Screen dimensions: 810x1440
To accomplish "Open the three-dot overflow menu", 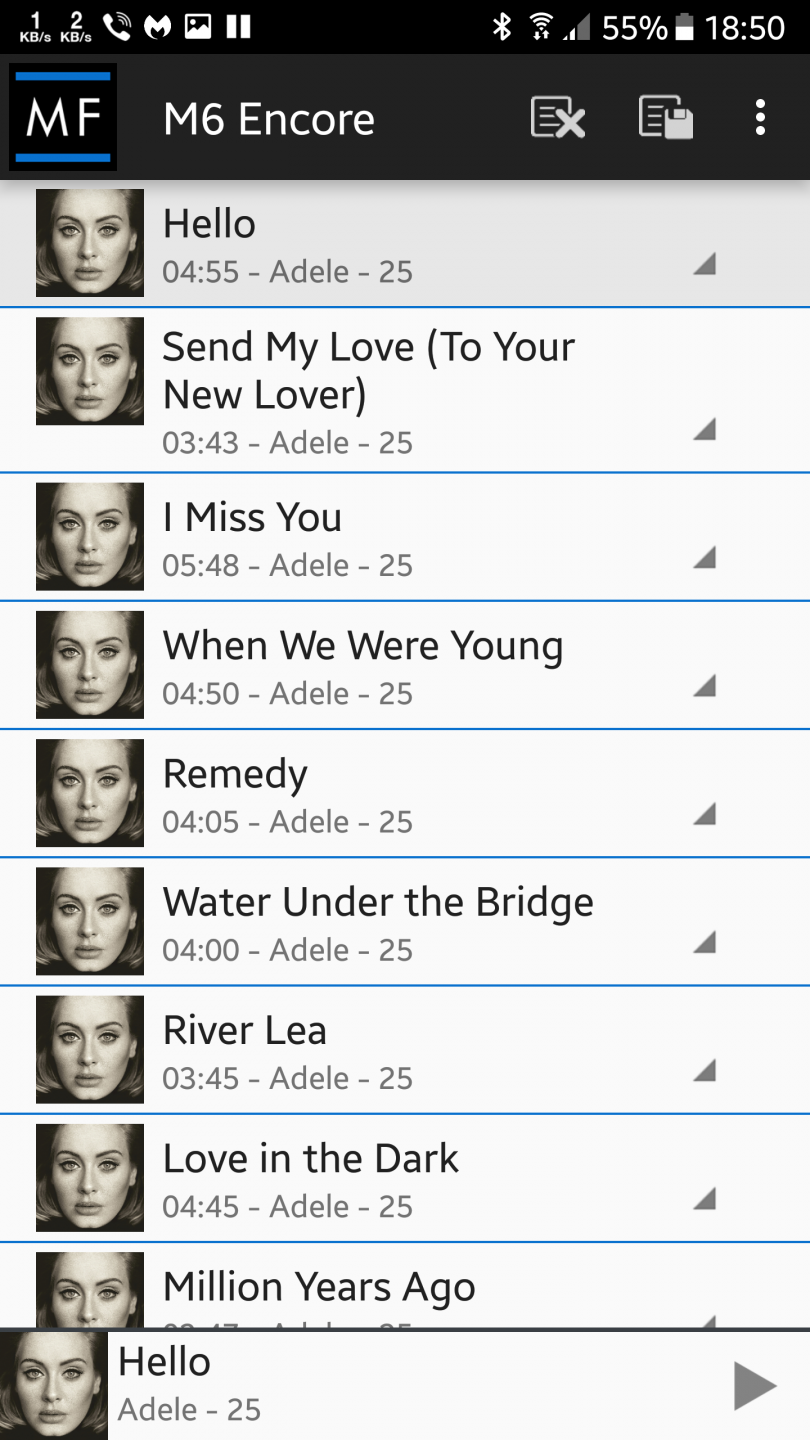I will [760, 118].
